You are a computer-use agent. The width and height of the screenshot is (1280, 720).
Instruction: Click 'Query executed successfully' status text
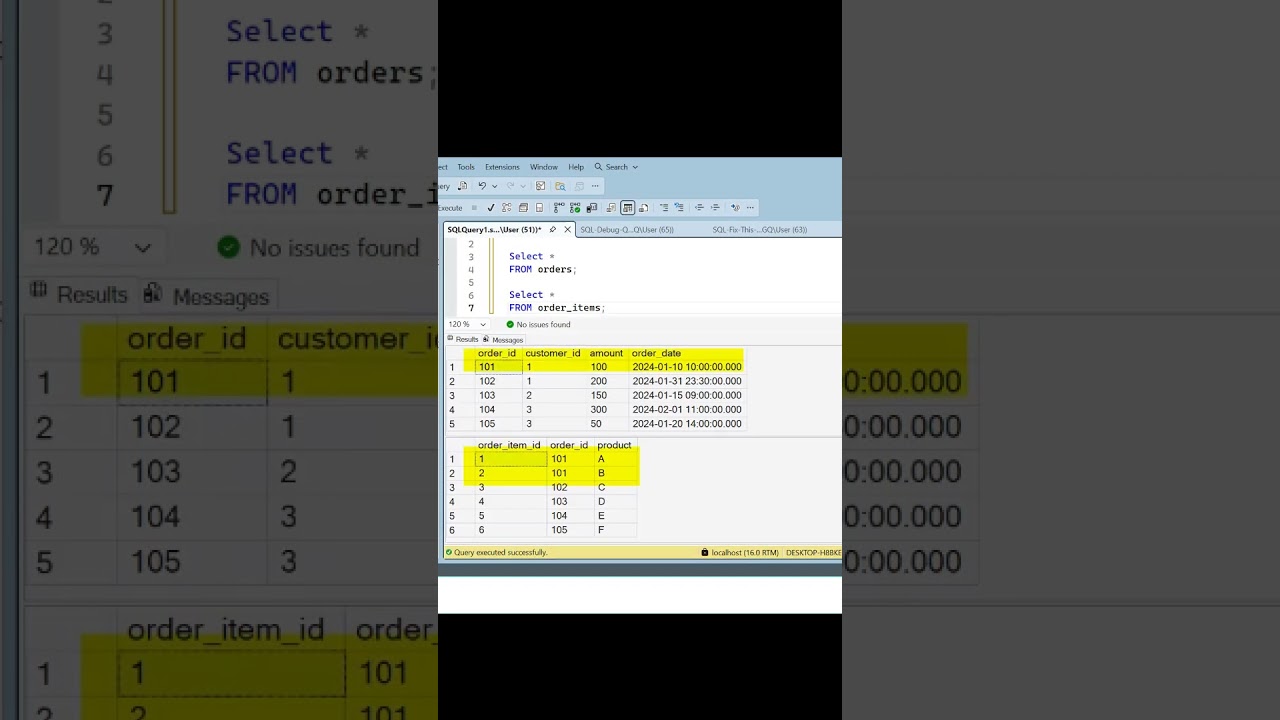[500, 552]
